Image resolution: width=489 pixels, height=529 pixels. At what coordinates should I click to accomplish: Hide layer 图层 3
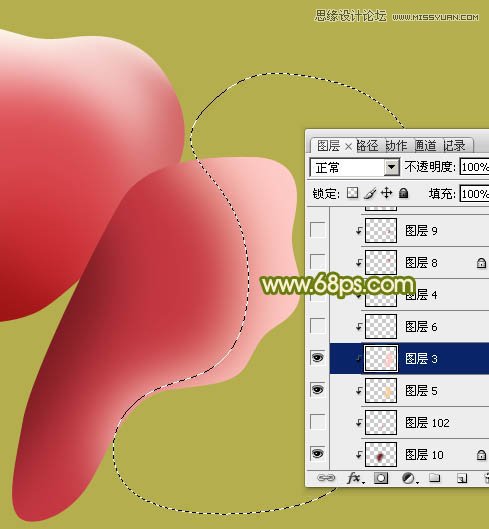(317, 358)
